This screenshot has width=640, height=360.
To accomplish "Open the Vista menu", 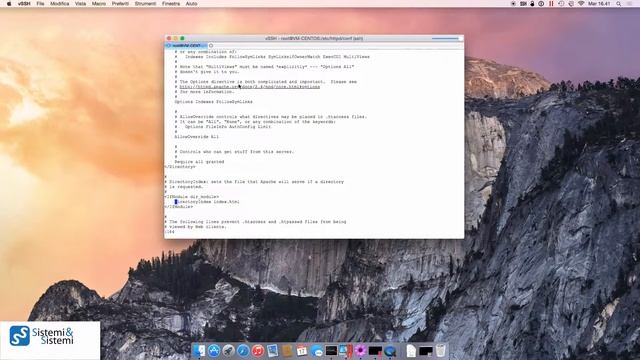I will coord(80,4).
